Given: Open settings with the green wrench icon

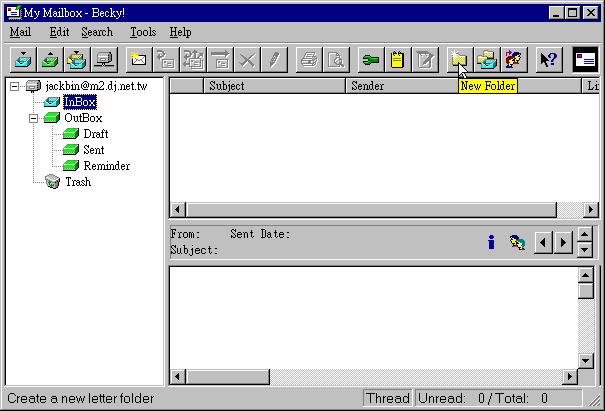Looking at the screenshot, I should pyautogui.click(x=371, y=60).
